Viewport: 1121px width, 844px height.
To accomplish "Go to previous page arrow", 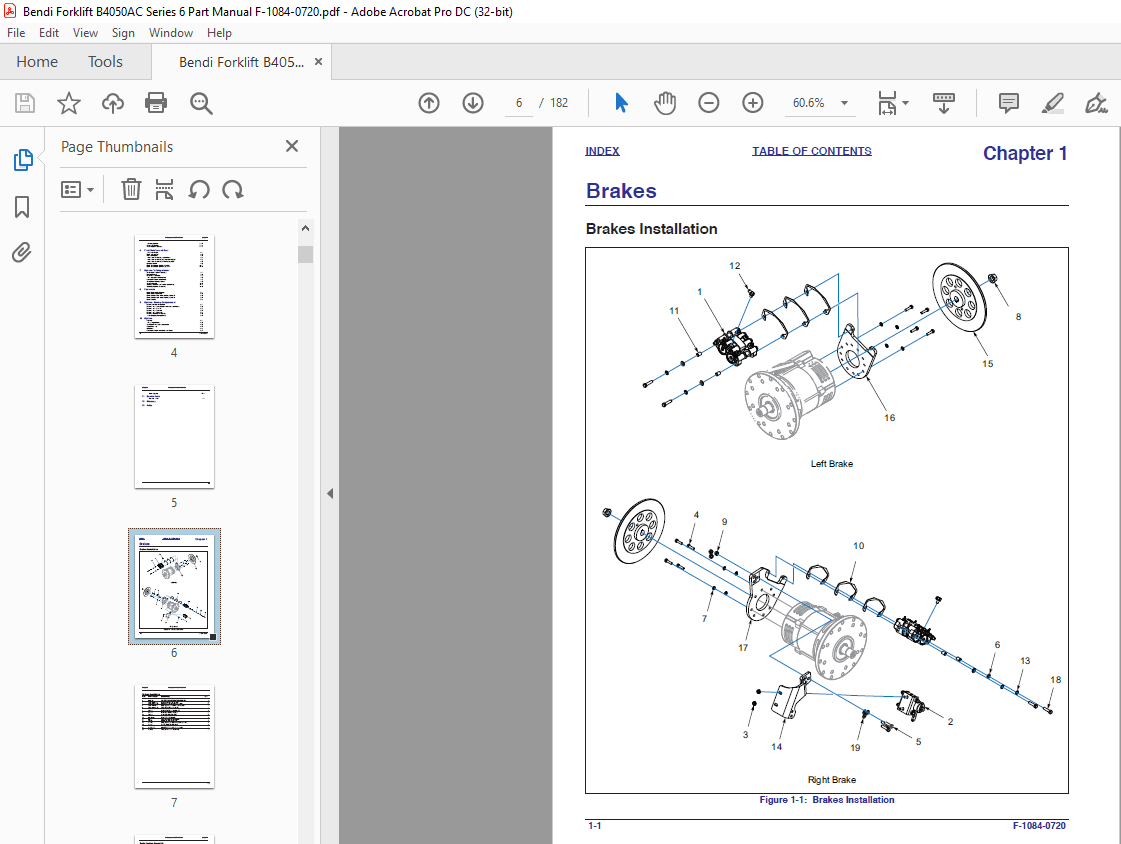I will (x=429, y=103).
